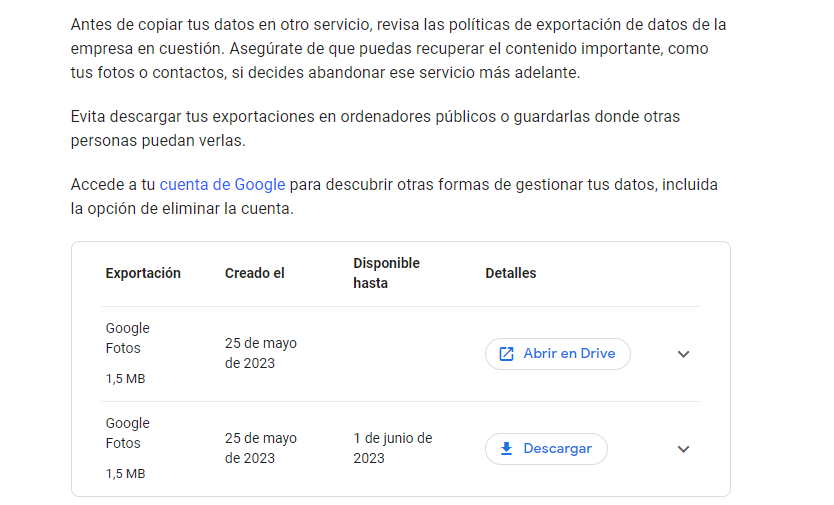This screenshot has height=505, width=834.
Task: Click the open-in-new icon beside Abrir en Drive
Action: (506, 354)
